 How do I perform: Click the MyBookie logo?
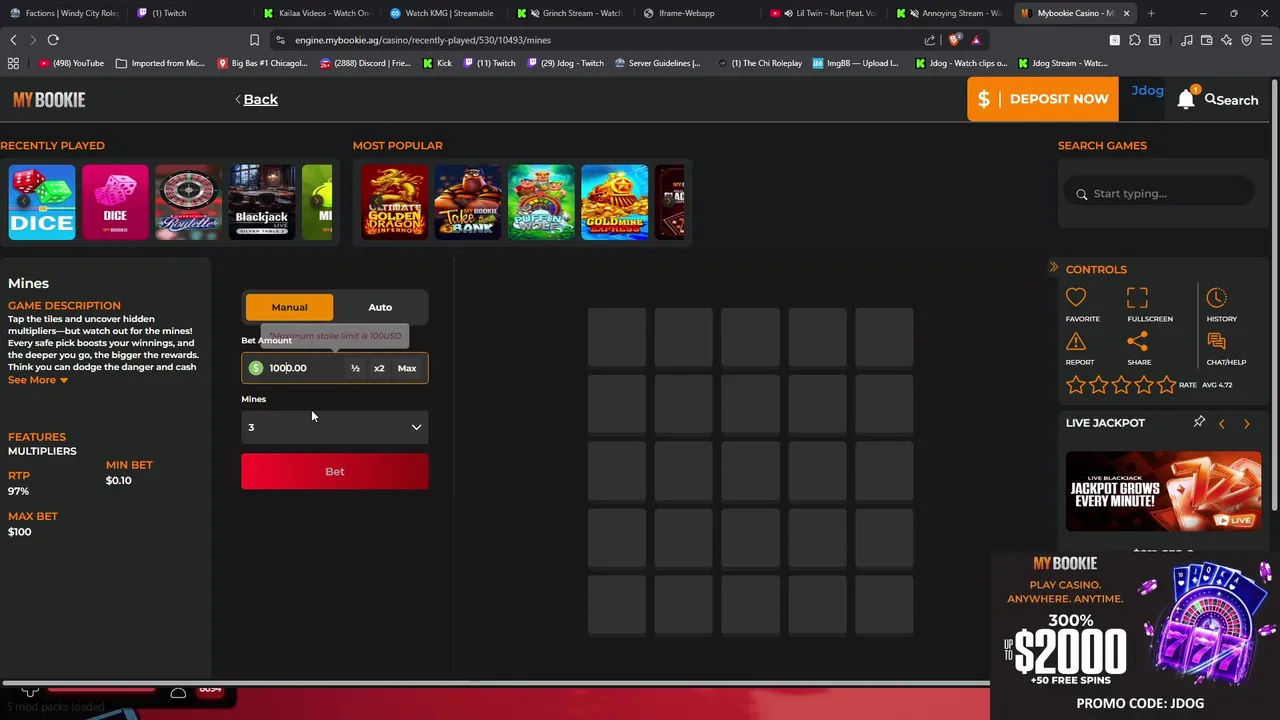pyautogui.click(x=49, y=99)
